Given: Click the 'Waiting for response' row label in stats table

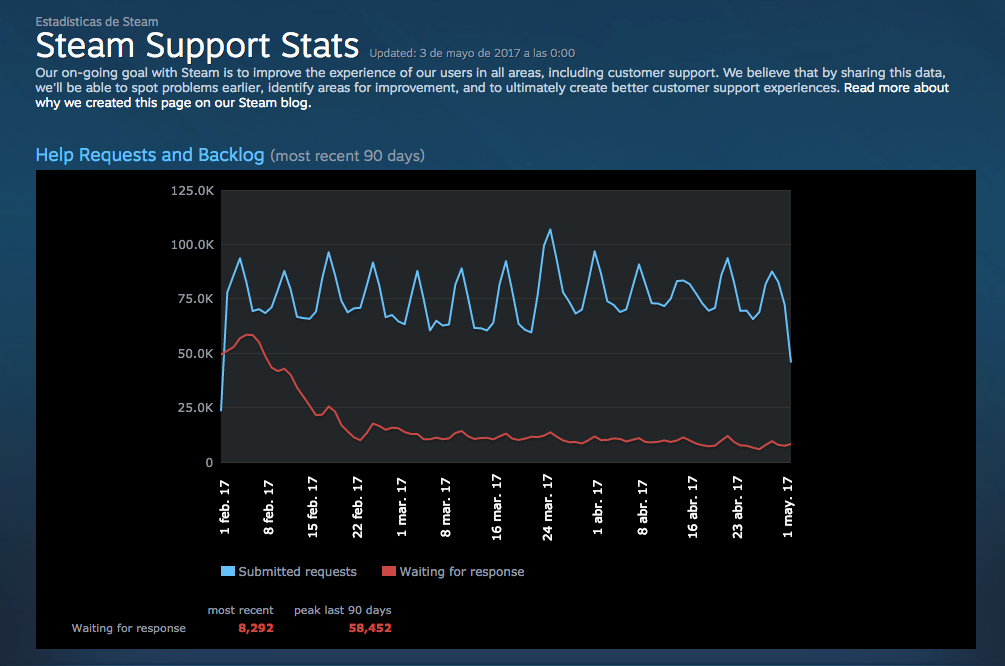Looking at the screenshot, I should [129, 628].
